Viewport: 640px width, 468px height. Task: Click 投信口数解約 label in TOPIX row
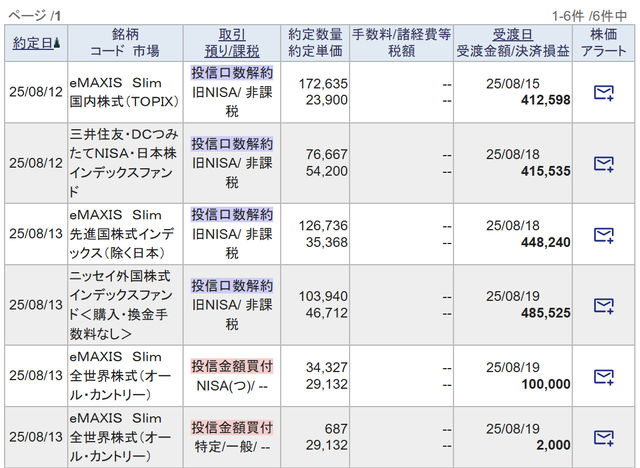(232, 73)
